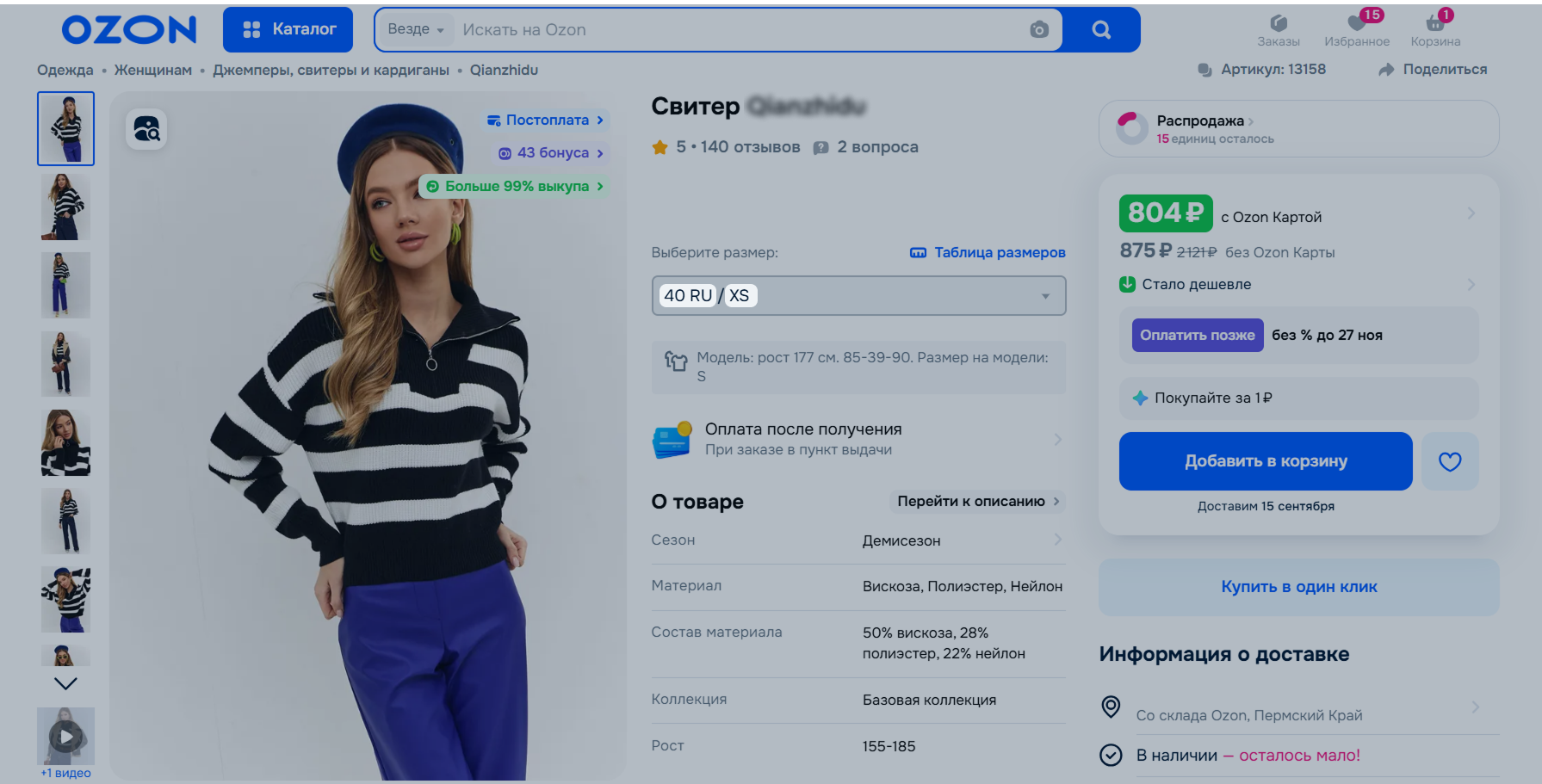Click the magnifier search button
This screenshot has height=784, width=1542.
pyautogui.click(x=1101, y=30)
